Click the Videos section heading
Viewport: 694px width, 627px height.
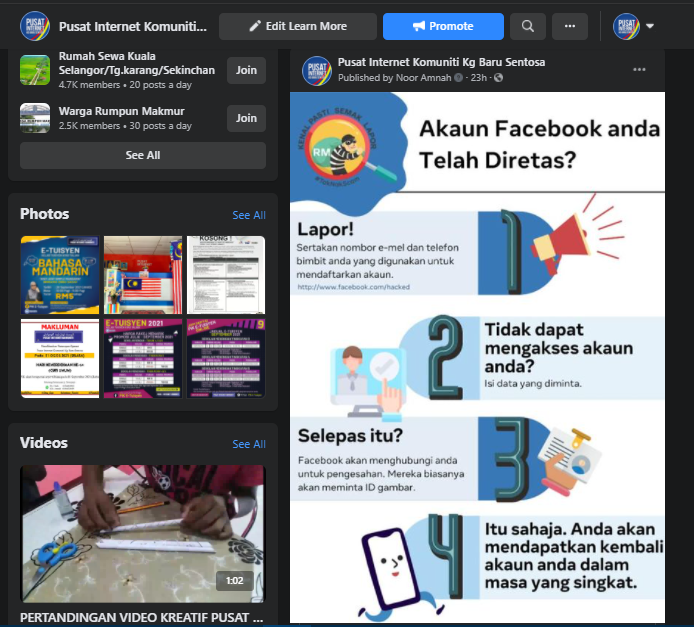[44, 443]
